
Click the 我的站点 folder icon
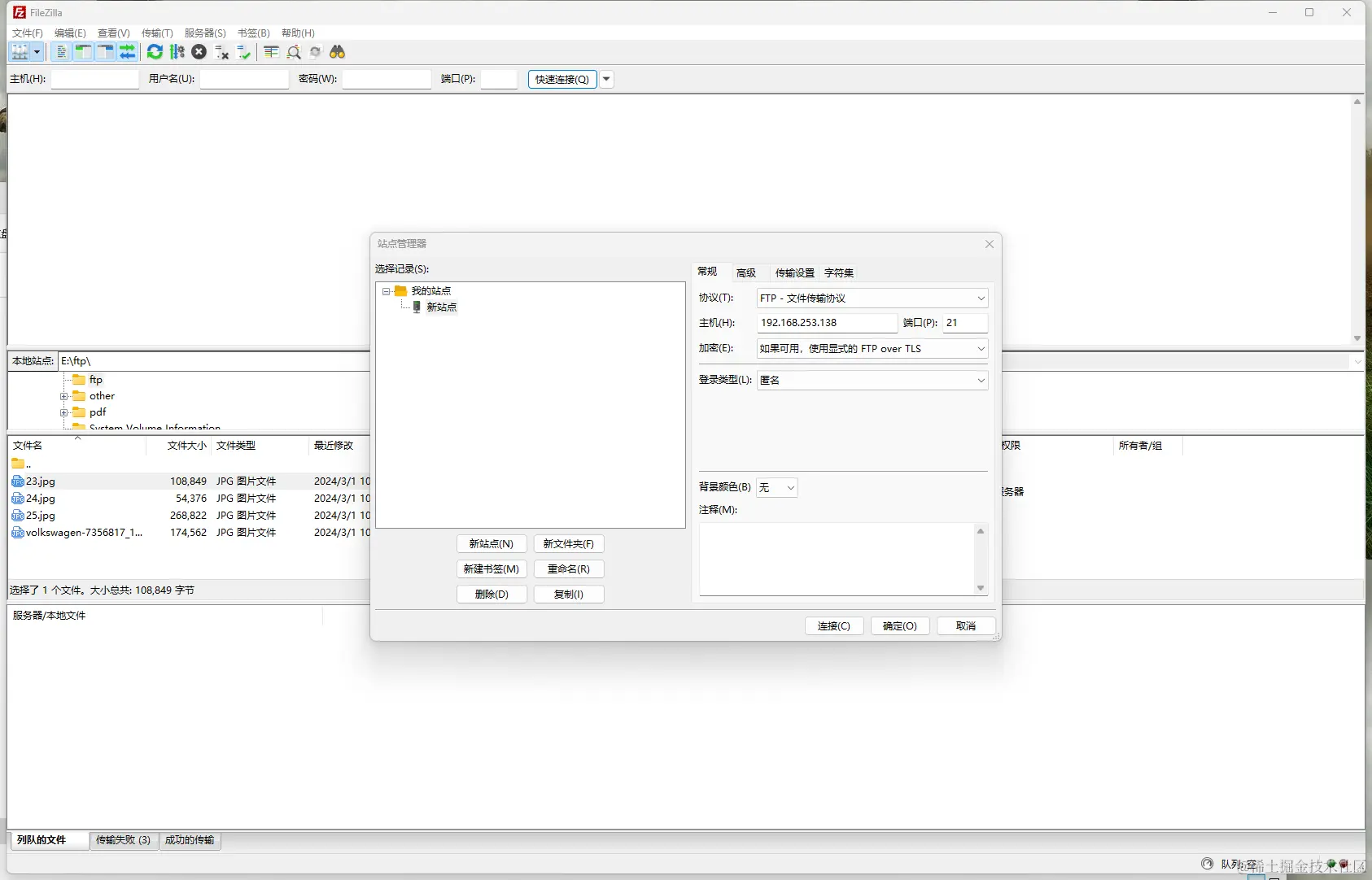(x=400, y=290)
